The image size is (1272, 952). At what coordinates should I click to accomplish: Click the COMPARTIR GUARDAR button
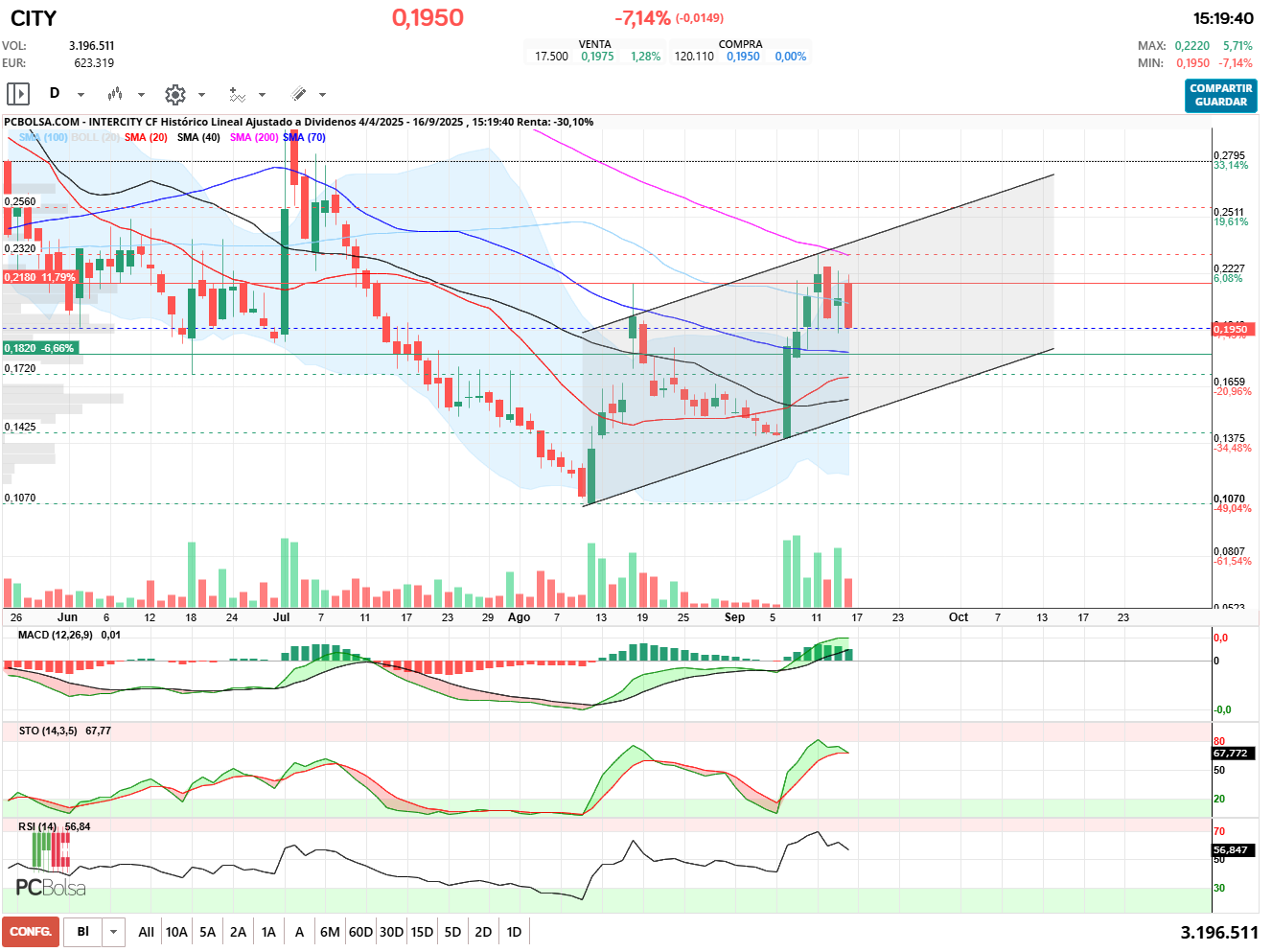tap(1220, 95)
